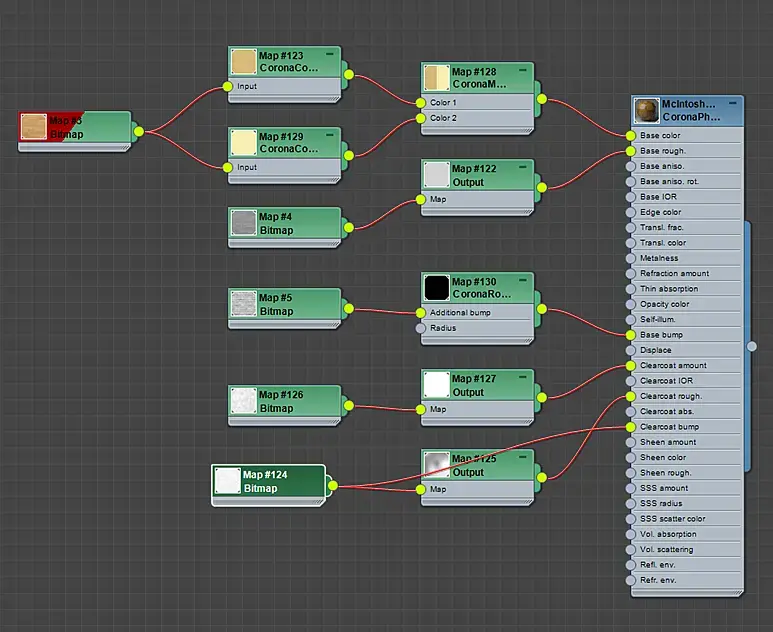Click the Refraction amount input socket
This screenshot has width=773, height=632.
(x=631, y=274)
